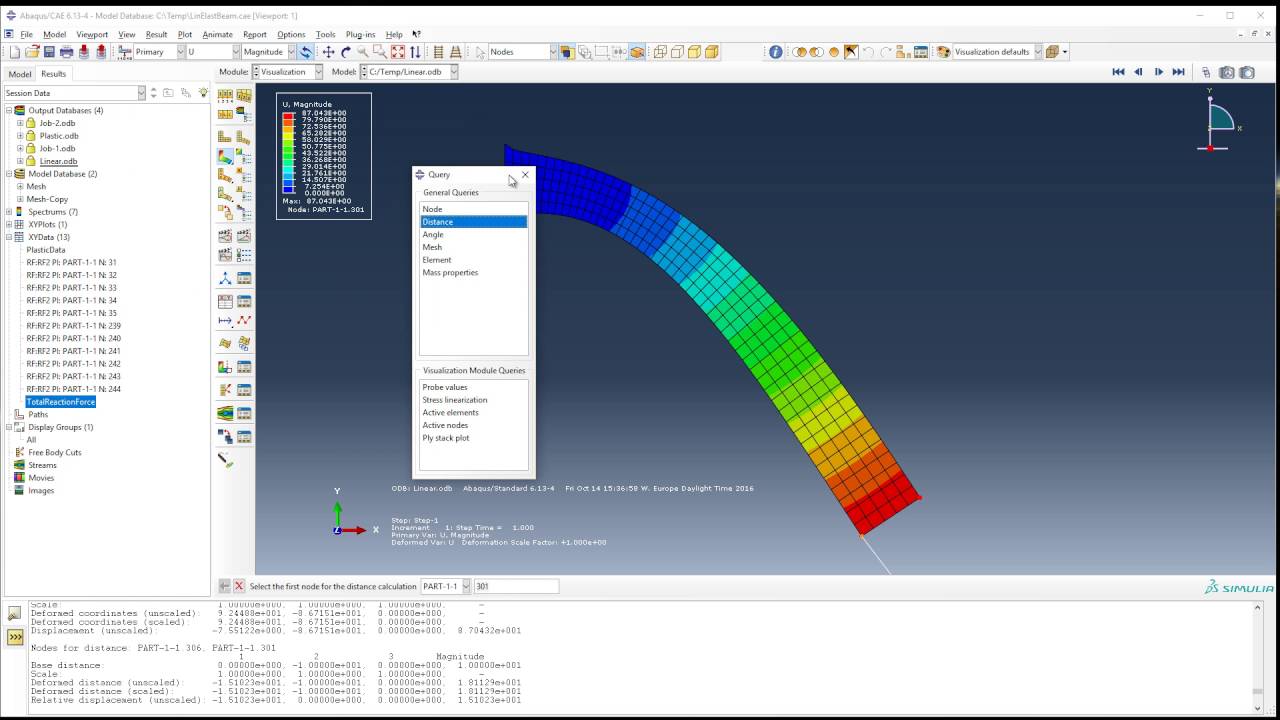The height and width of the screenshot is (720, 1280).
Task: Click the Create XY Data icon
Action: coord(225,301)
